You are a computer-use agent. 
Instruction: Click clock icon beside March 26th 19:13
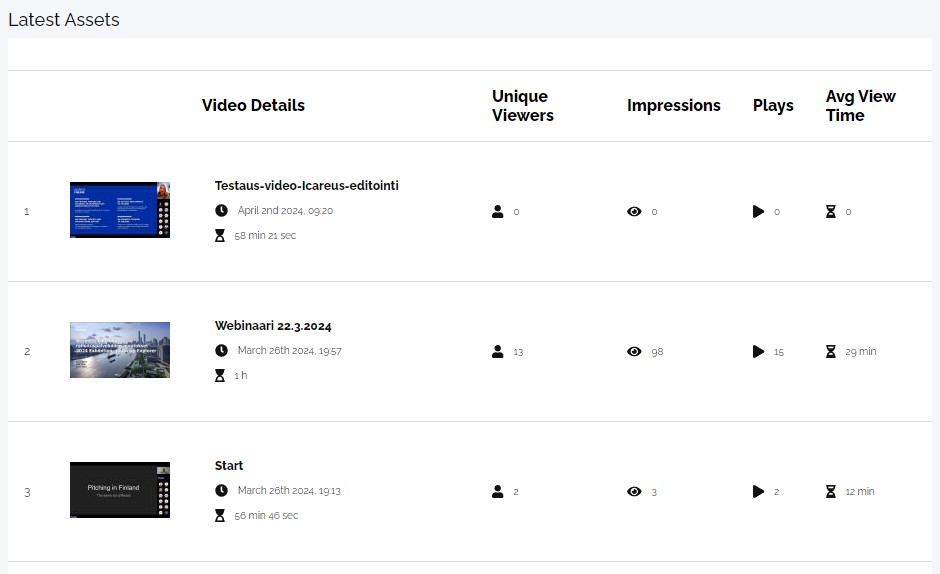221,491
